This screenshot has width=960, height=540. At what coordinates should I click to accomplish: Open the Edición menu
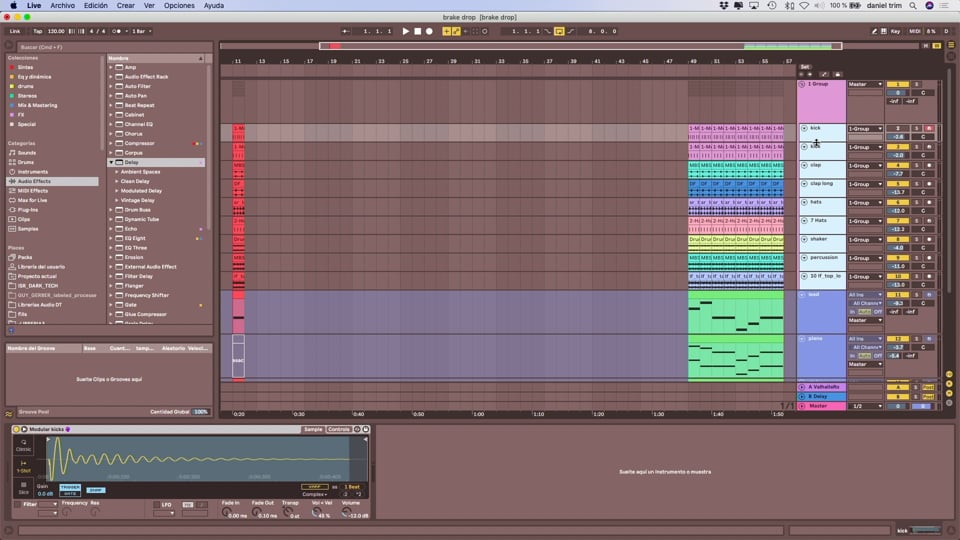96,6
